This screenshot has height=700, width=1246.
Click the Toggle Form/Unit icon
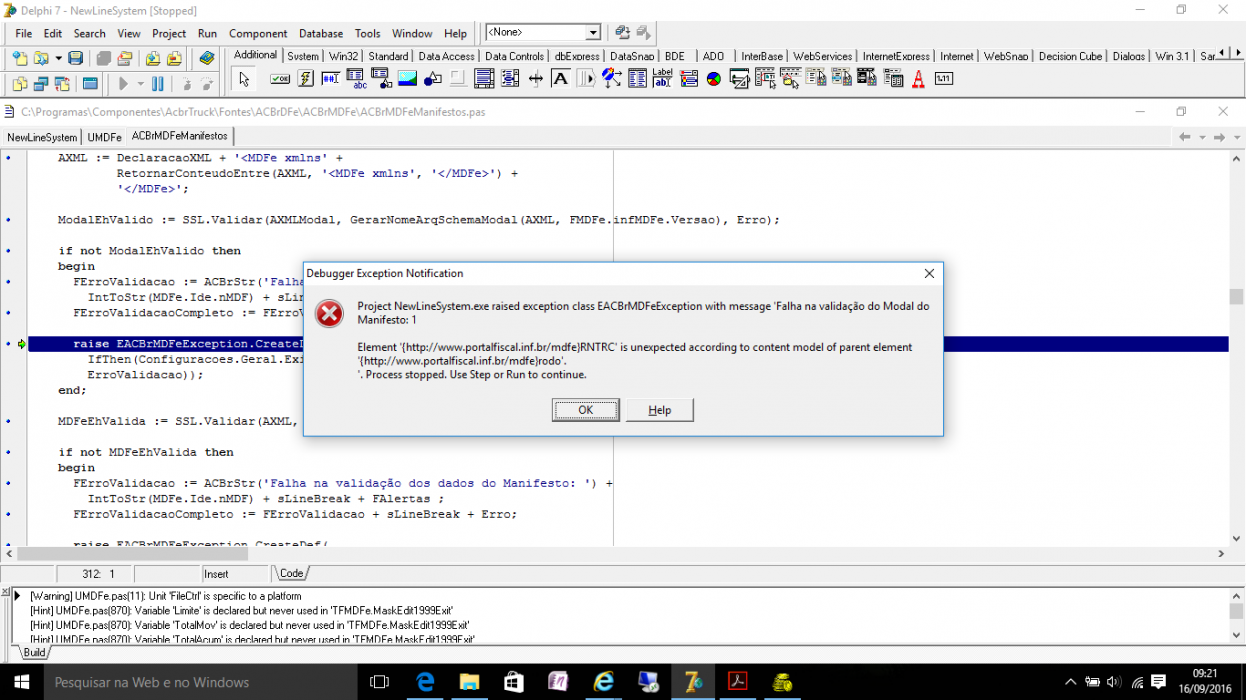tap(62, 84)
